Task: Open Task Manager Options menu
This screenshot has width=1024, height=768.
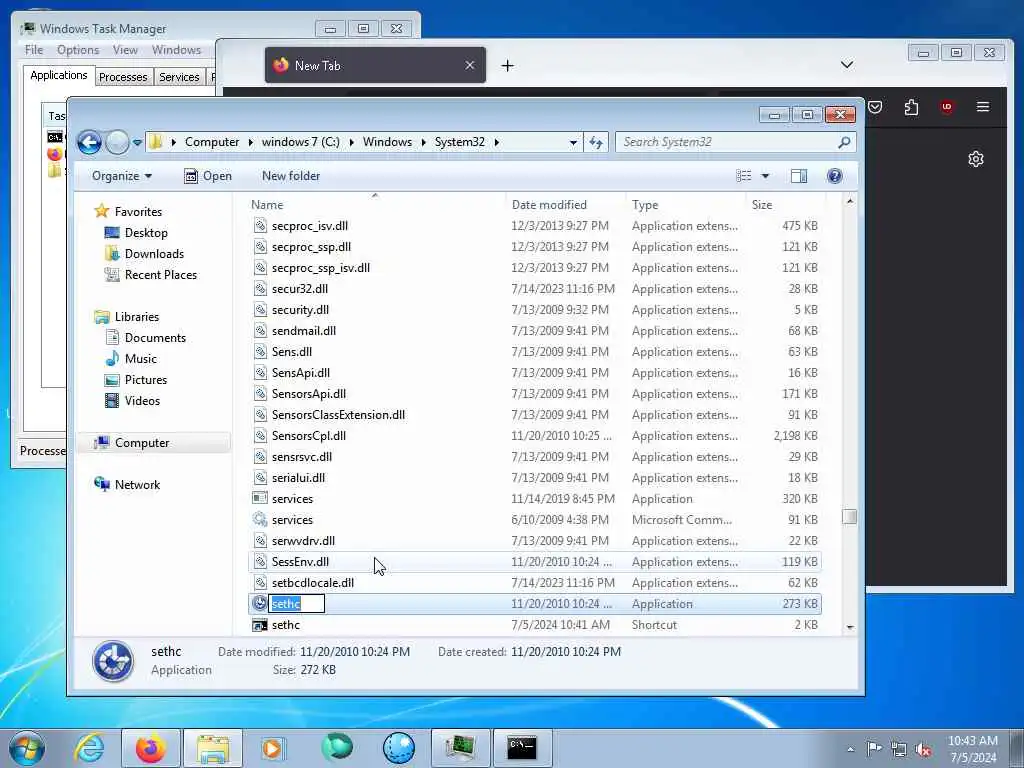Action: (x=78, y=50)
